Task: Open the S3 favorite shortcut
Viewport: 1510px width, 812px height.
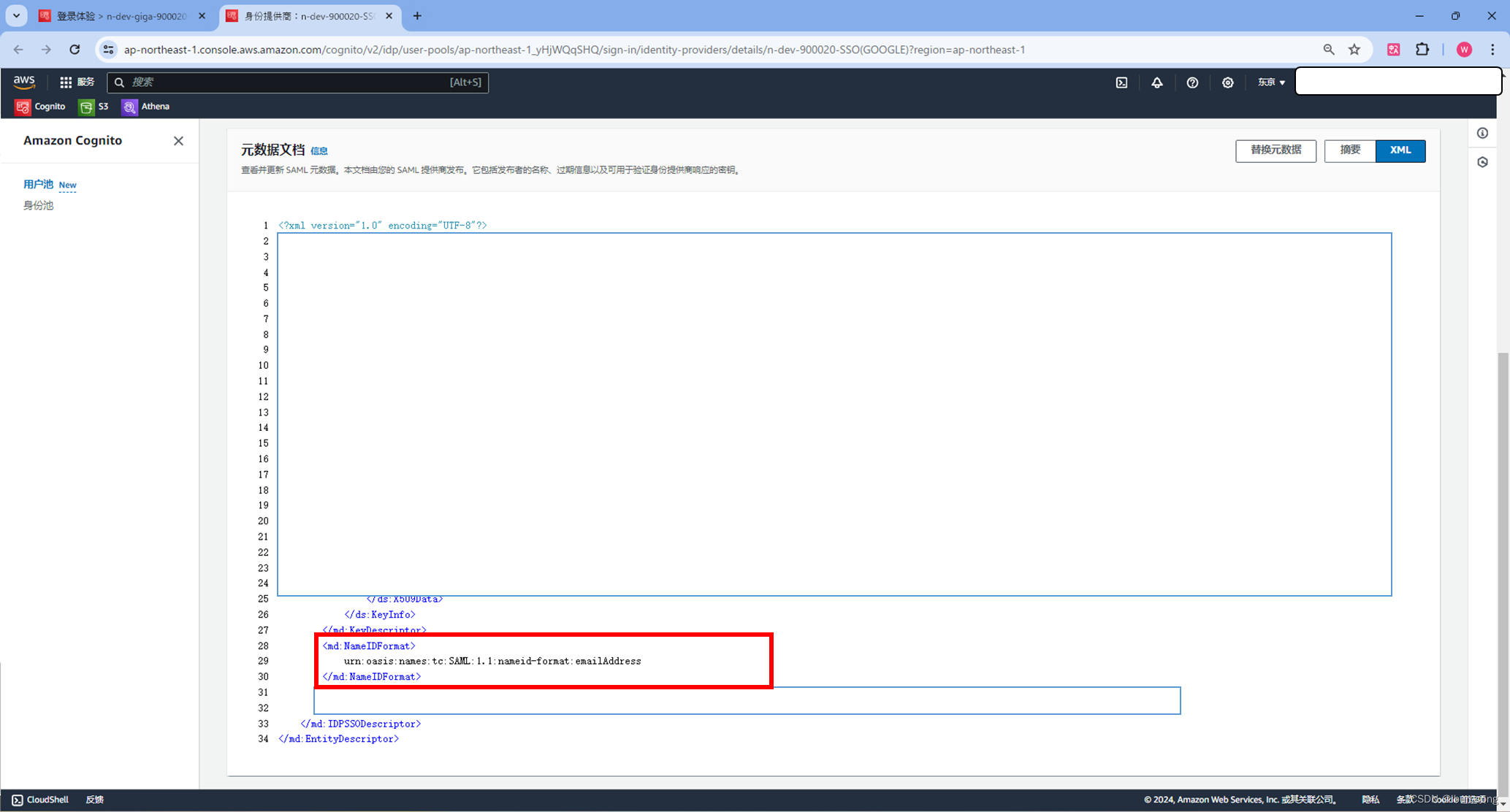Action: (94, 107)
